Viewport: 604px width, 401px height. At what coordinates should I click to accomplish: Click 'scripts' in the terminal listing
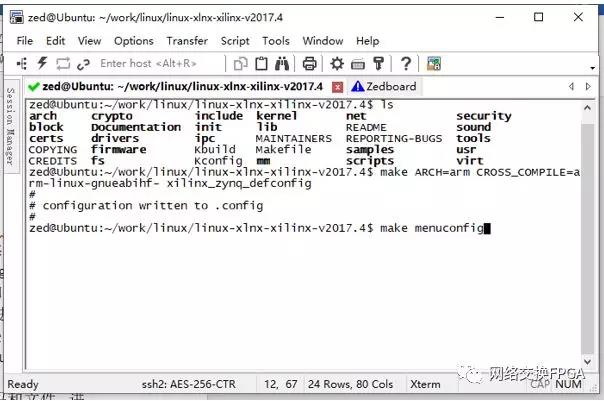(370, 161)
